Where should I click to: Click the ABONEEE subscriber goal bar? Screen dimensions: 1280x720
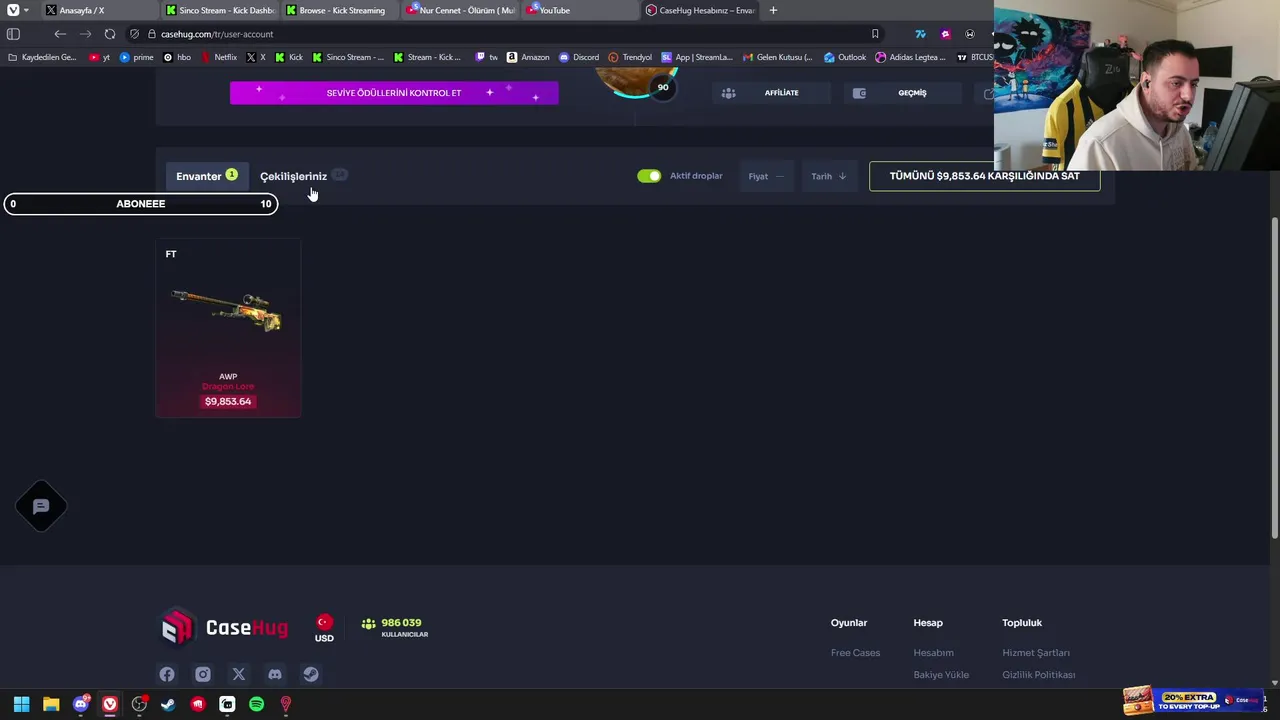click(x=140, y=204)
